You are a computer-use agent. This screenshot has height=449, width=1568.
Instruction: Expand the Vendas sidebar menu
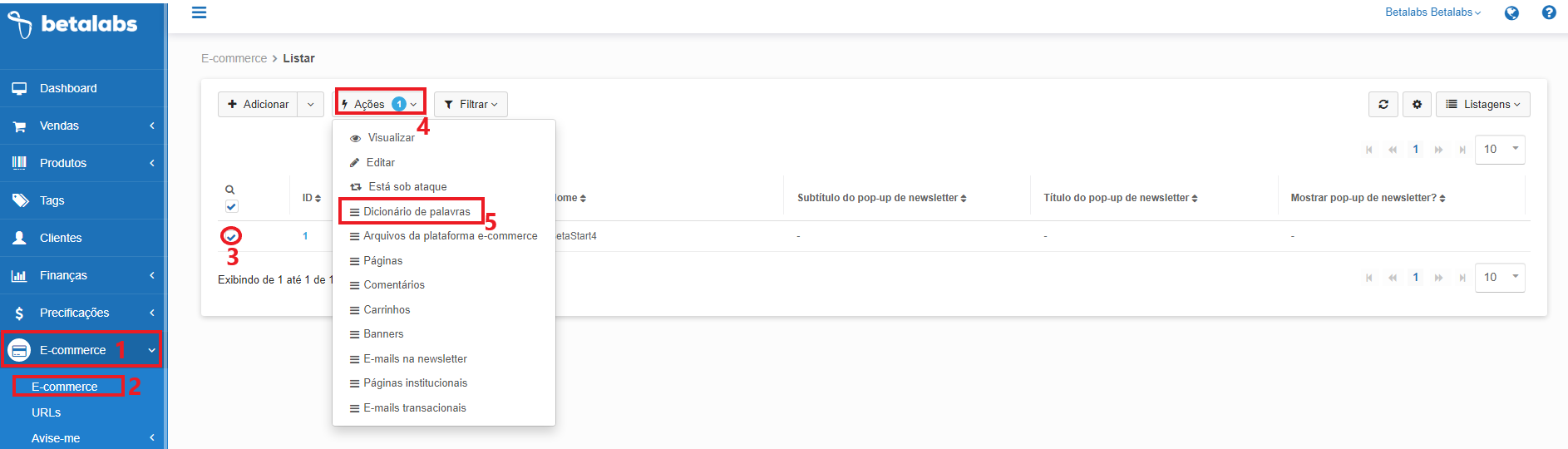tap(59, 126)
